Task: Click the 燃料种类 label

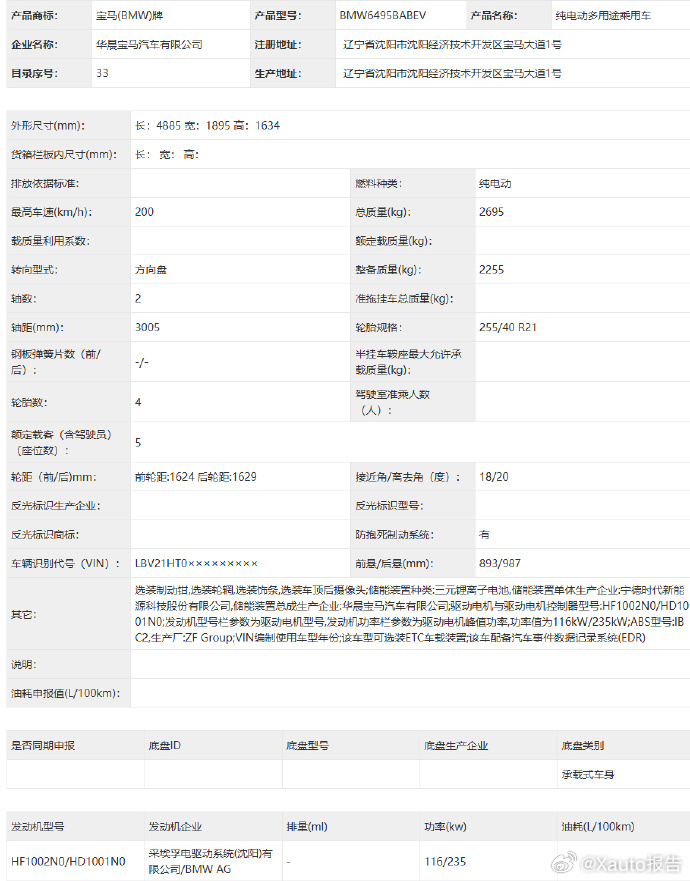Action: [378, 183]
